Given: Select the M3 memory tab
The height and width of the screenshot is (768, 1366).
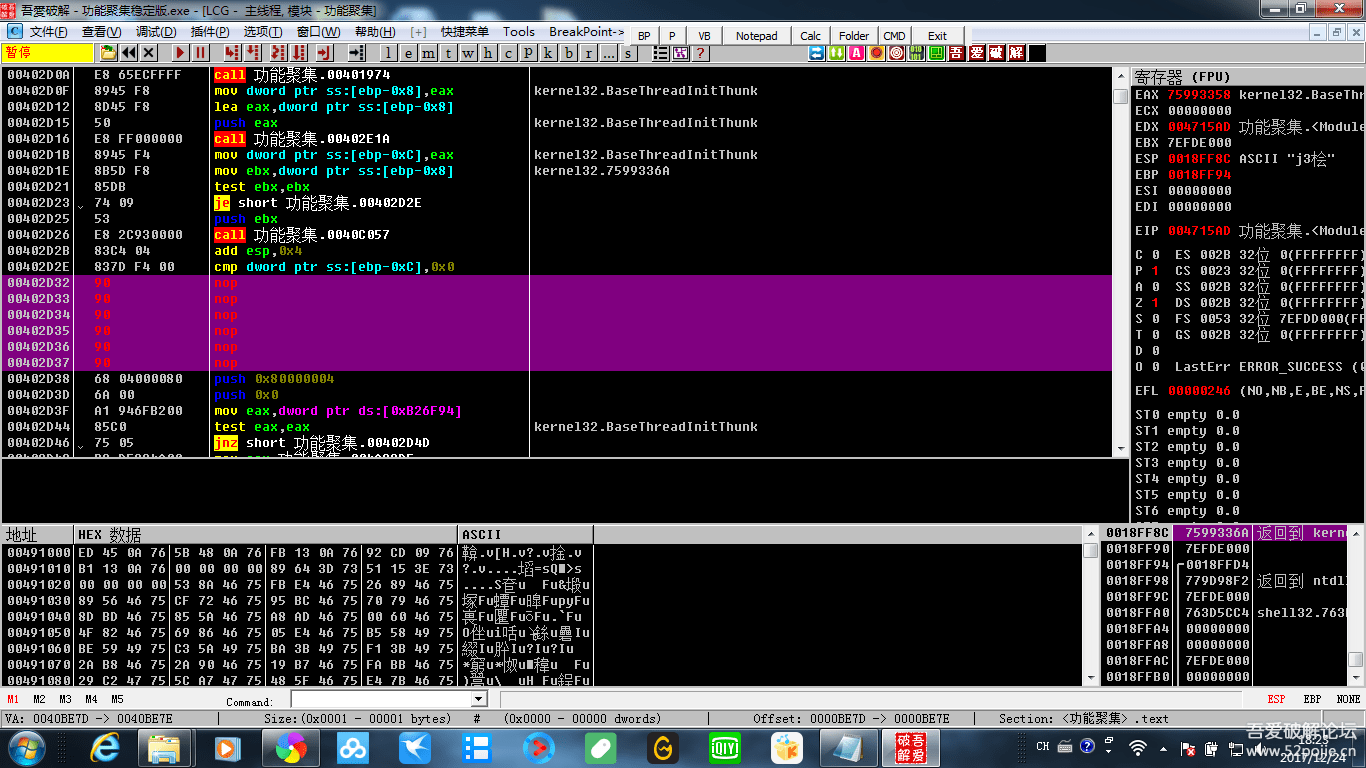Looking at the screenshot, I should coord(65,699).
